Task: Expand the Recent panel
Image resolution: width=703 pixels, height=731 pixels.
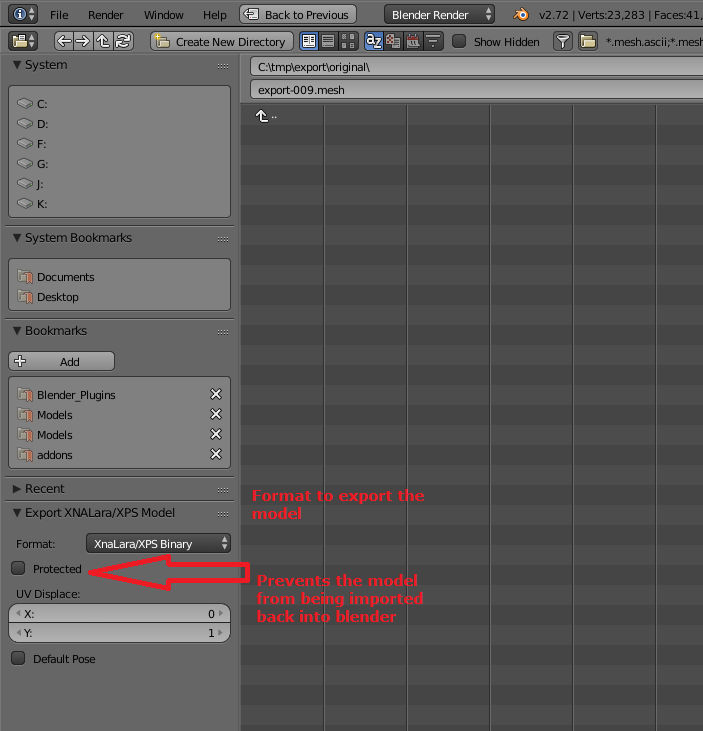Action: click(x=17, y=489)
